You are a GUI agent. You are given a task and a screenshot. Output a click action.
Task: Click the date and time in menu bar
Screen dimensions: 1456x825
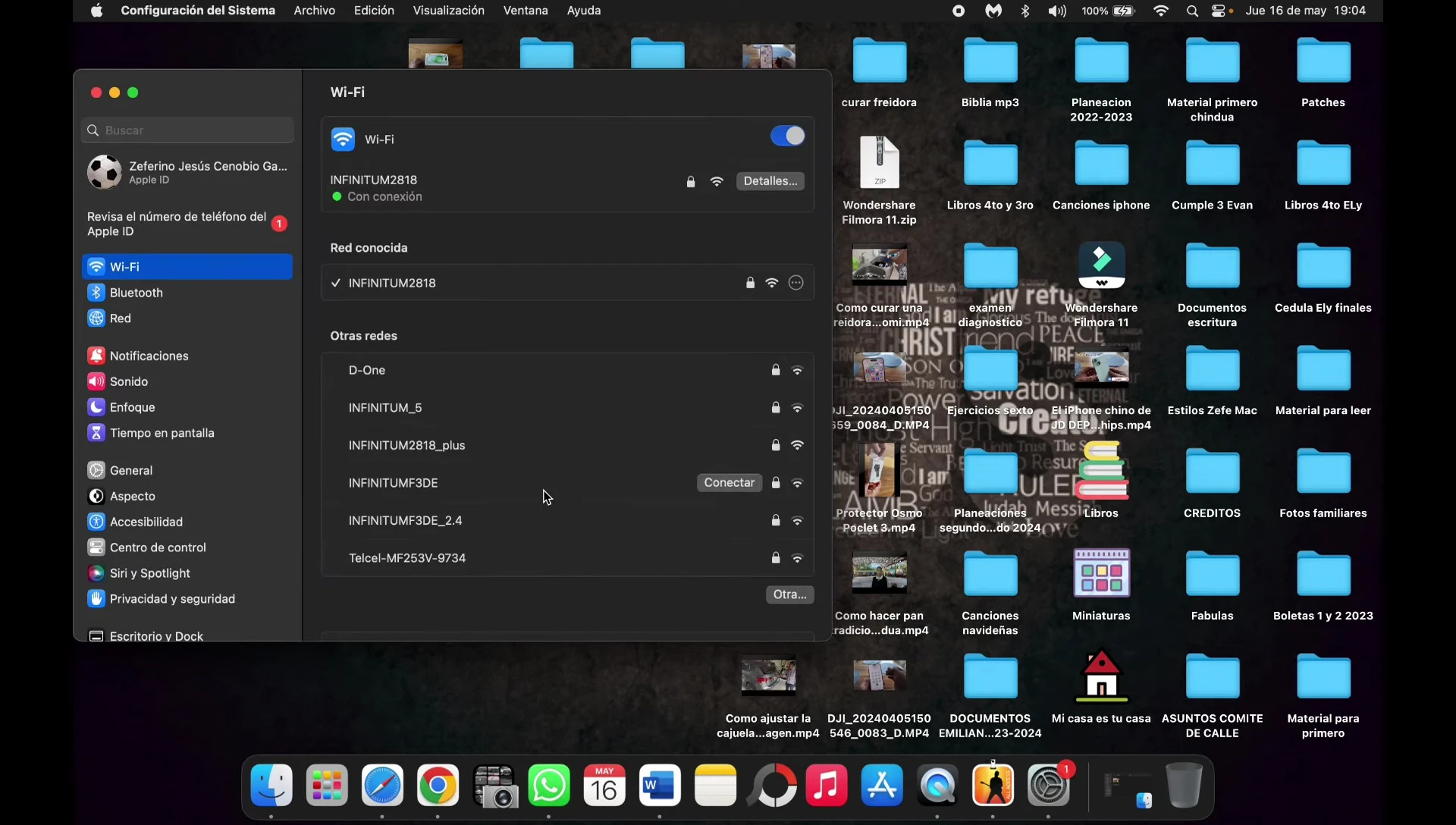click(1306, 11)
